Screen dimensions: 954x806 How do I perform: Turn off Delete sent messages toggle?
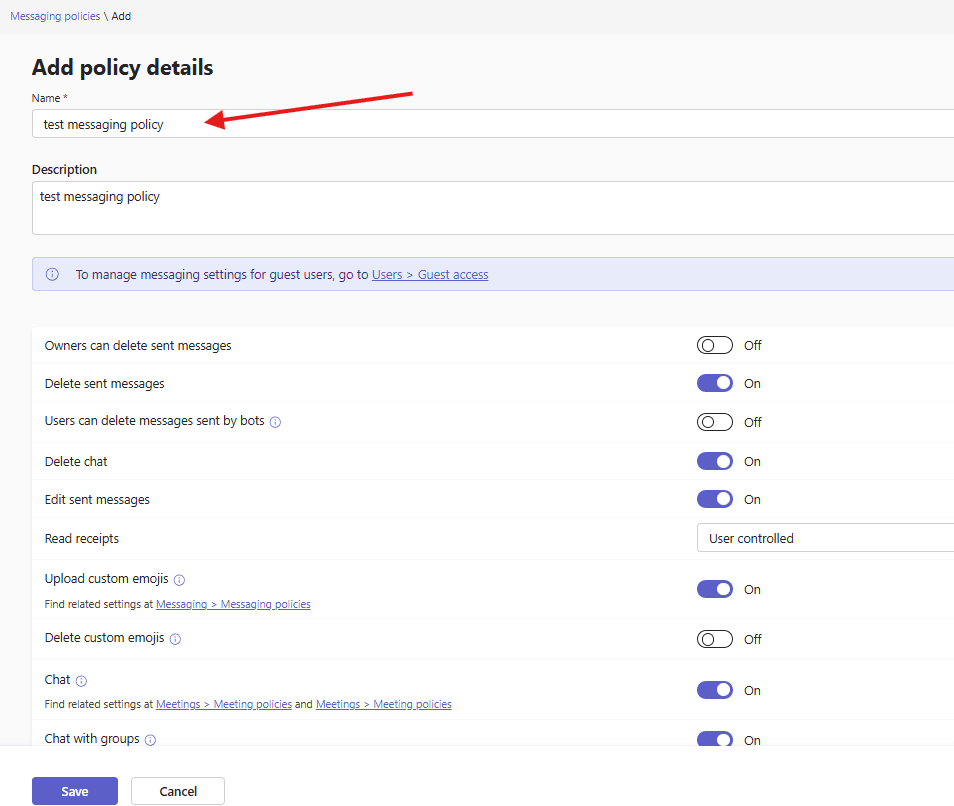tap(715, 383)
